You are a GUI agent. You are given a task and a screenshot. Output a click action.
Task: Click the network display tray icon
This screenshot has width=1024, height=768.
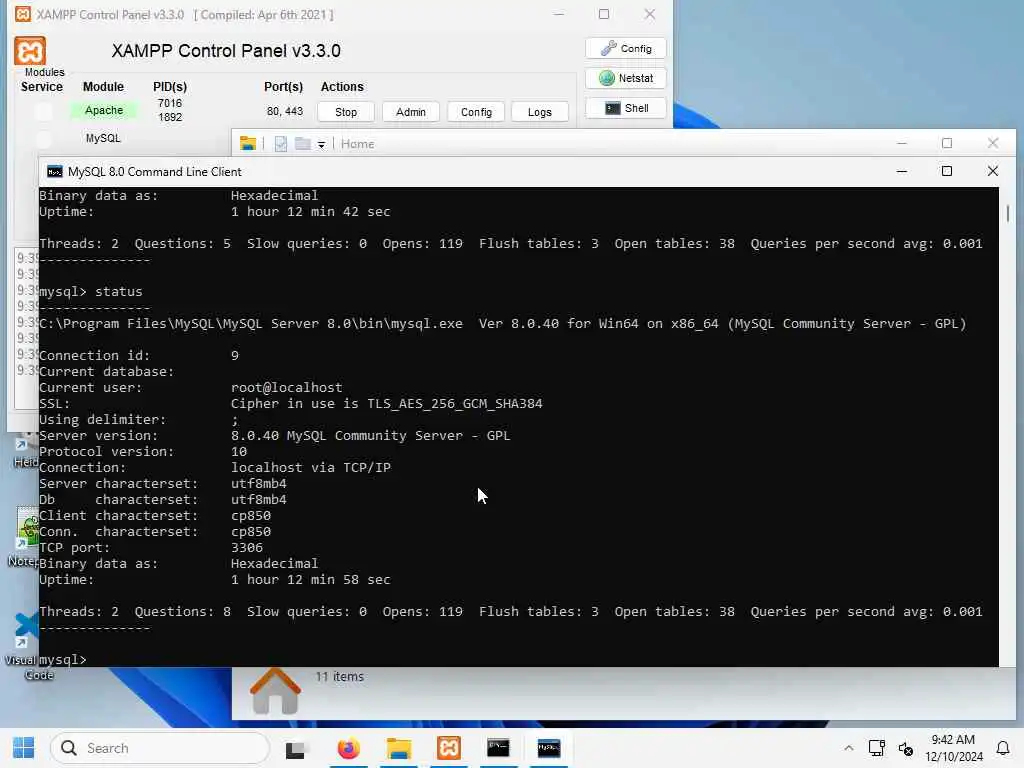[x=876, y=748]
